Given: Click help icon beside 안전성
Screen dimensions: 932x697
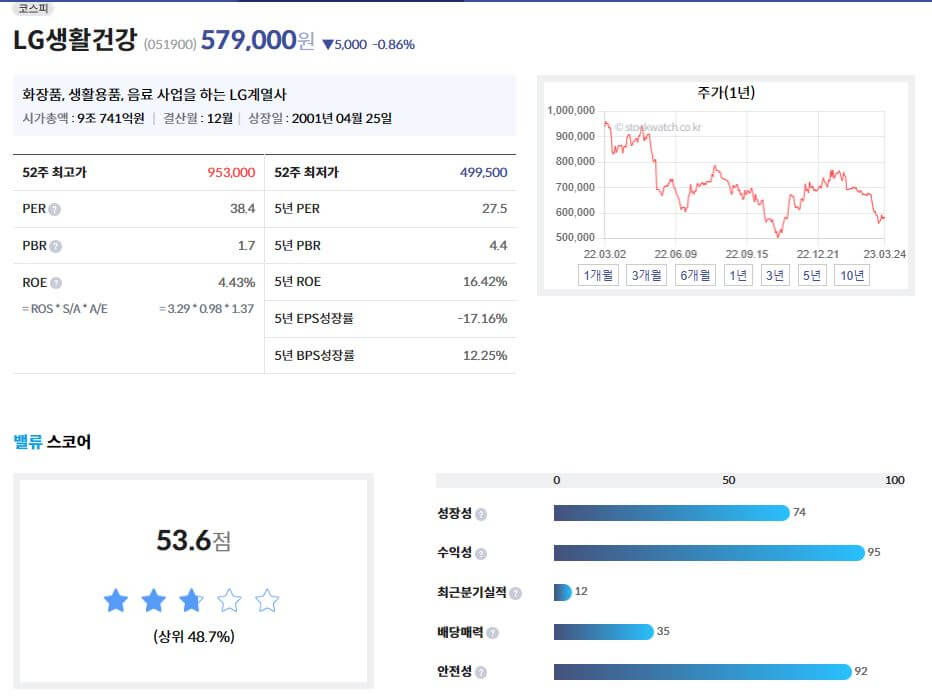Looking at the screenshot, I should [x=481, y=672].
